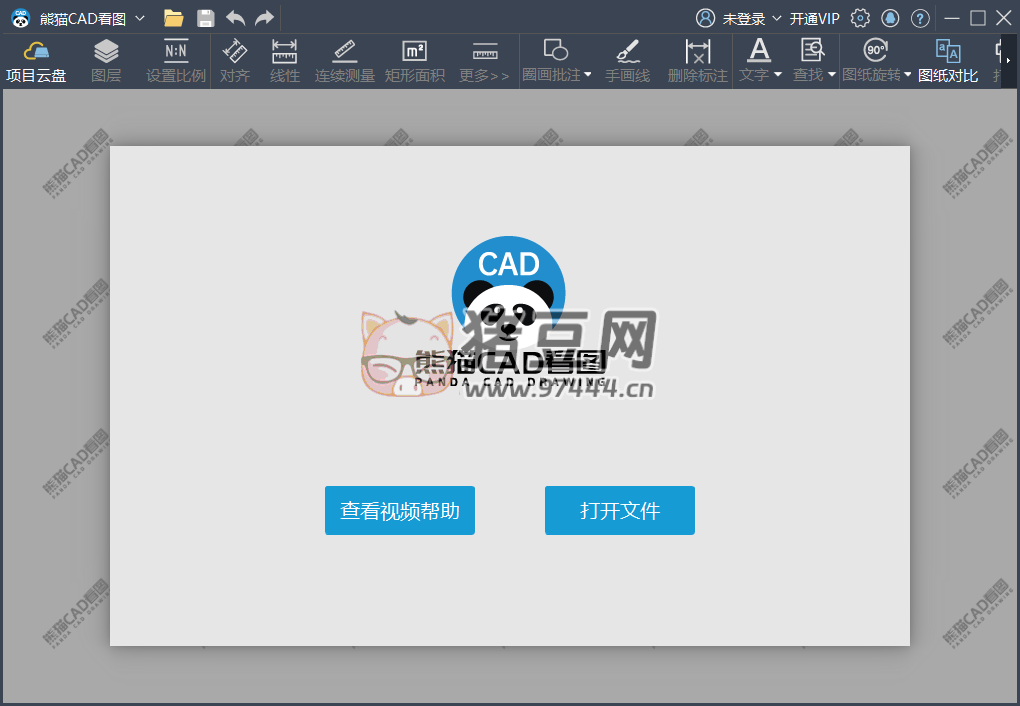
Task: Click the 查看视频帮助 button
Action: point(400,511)
